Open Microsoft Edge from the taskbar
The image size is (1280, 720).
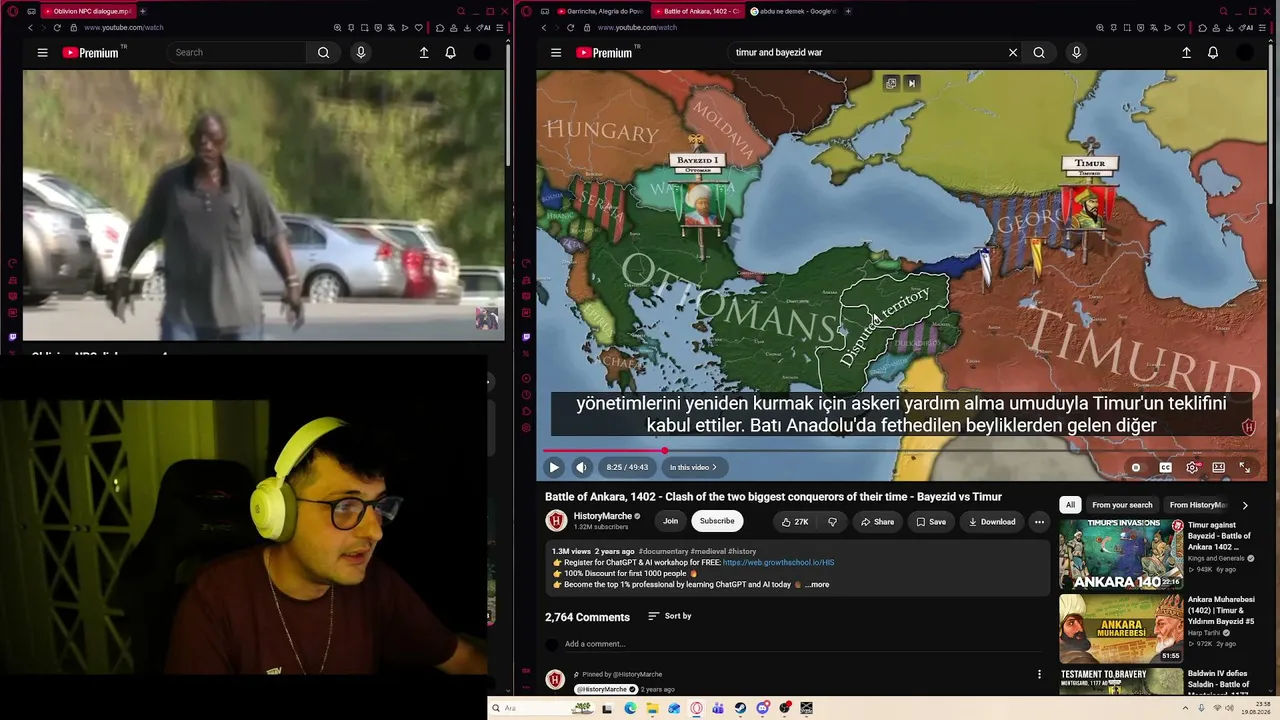pyautogui.click(x=630, y=708)
